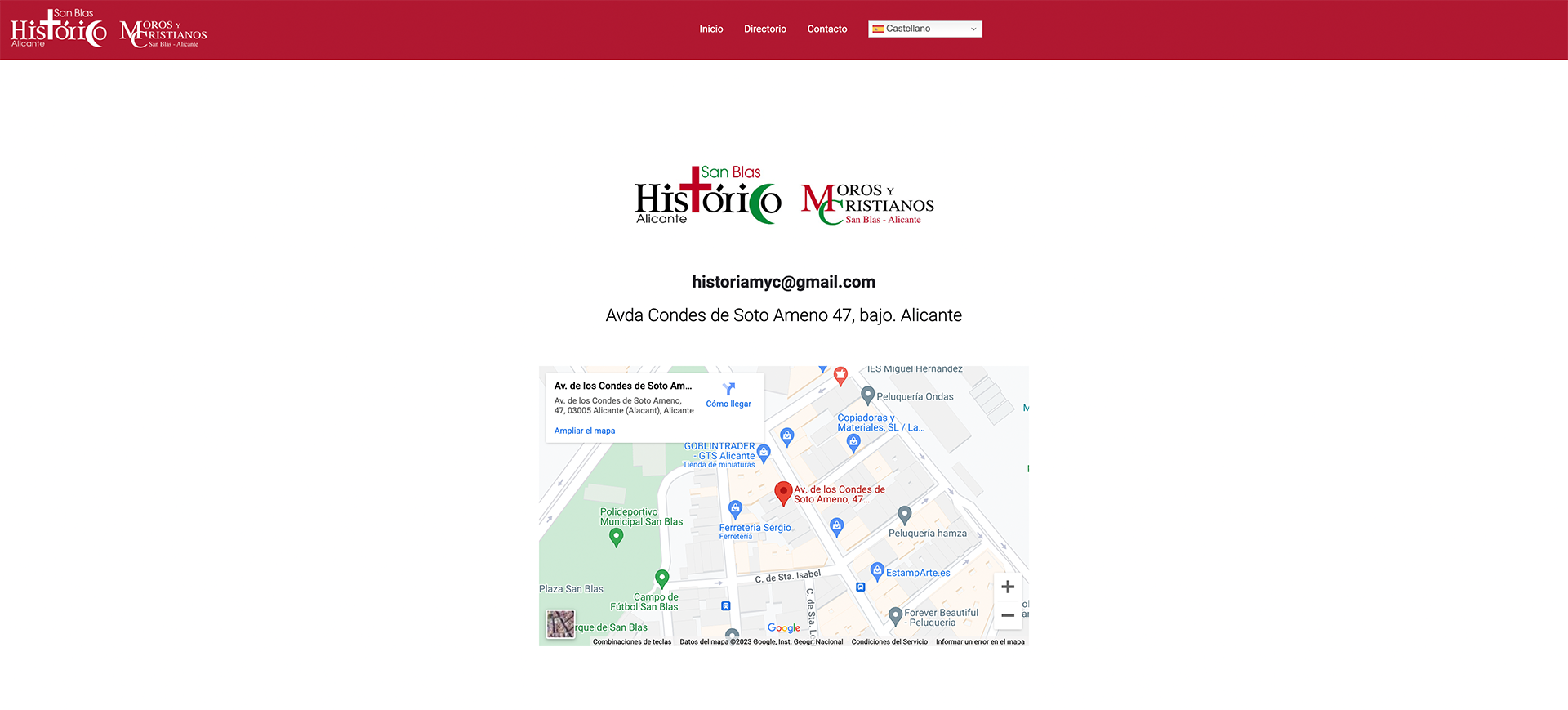Click the historiamyc@gmail.com email text
Image resolution: width=1568 pixels, height=710 pixels.
click(784, 282)
